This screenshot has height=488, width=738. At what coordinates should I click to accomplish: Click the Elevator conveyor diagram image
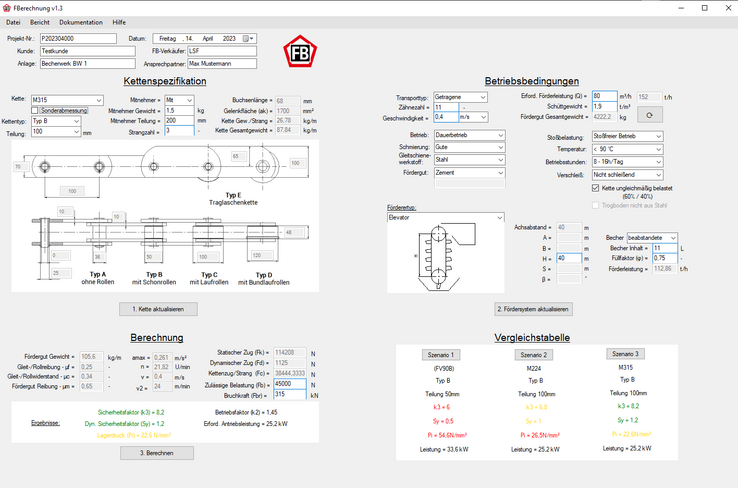[x=445, y=257]
